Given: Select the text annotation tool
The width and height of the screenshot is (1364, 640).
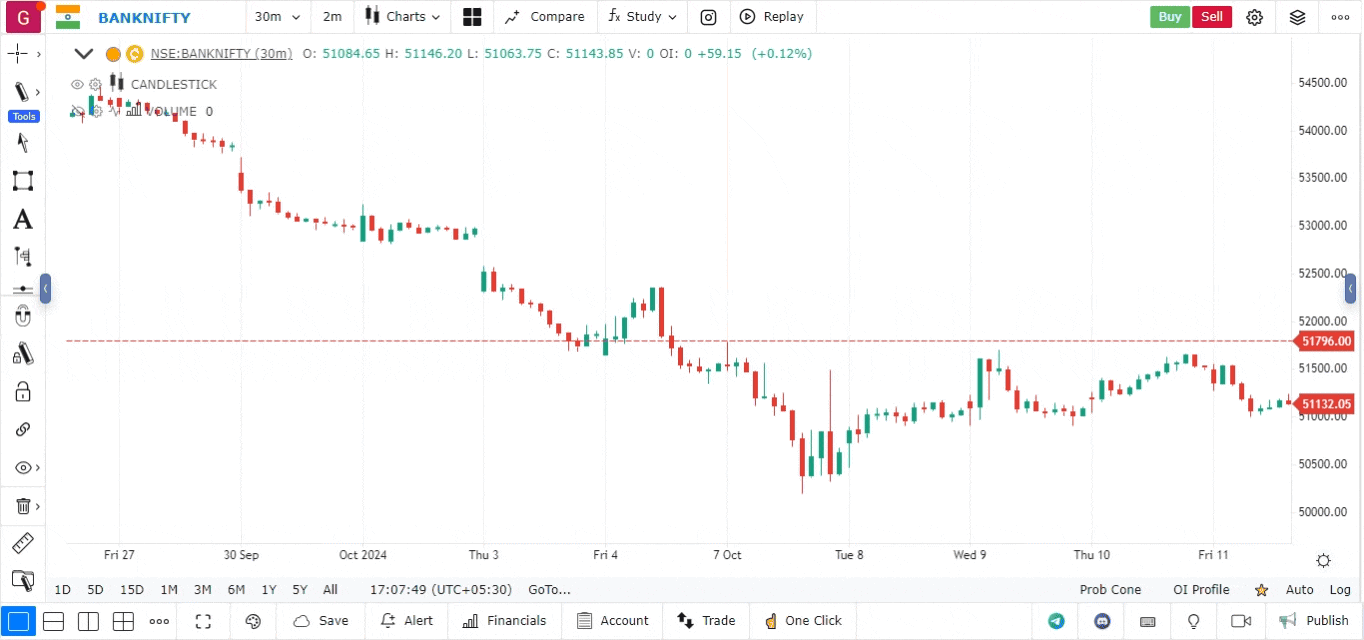Looking at the screenshot, I should point(22,220).
